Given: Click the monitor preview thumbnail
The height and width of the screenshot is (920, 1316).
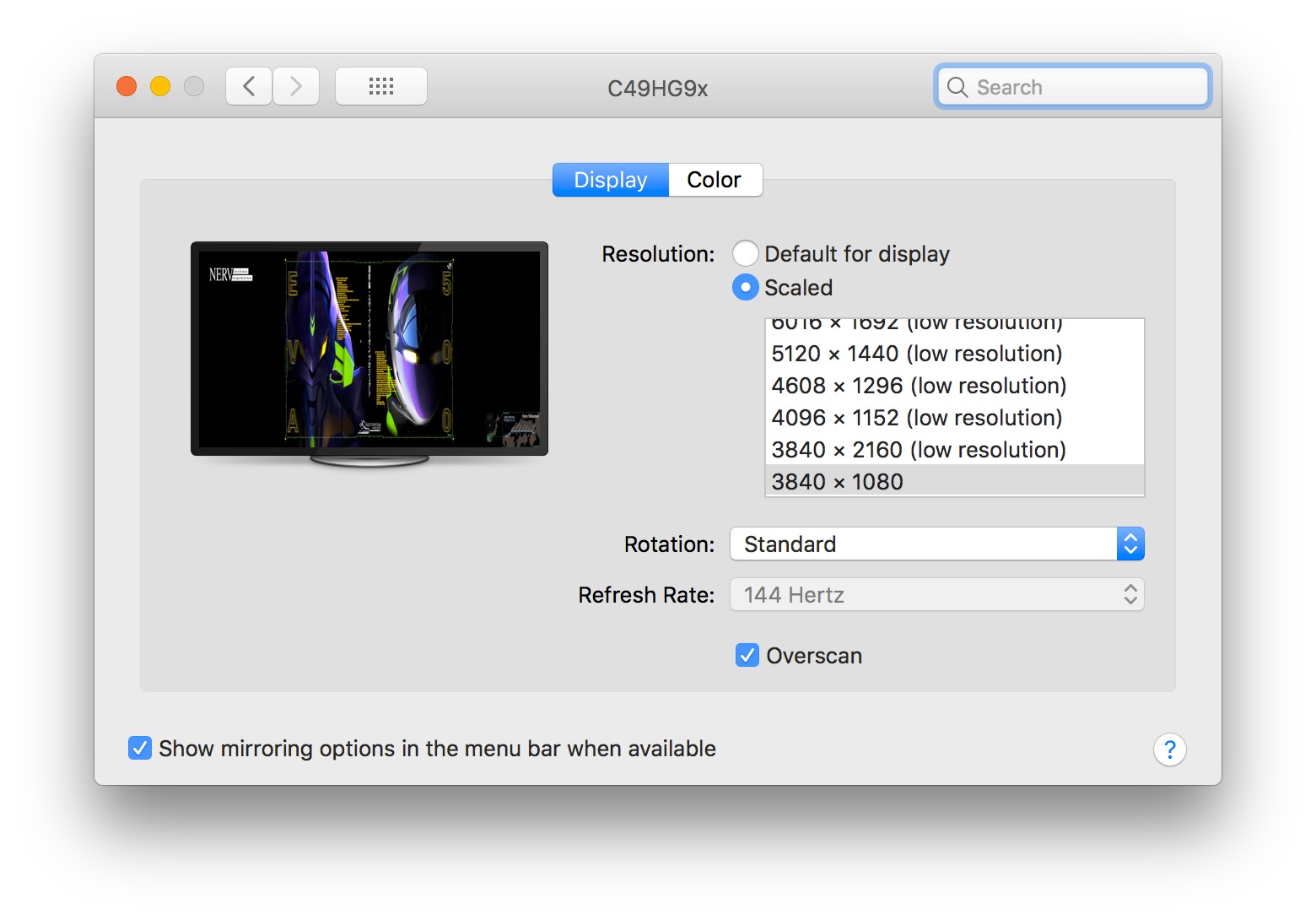Looking at the screenshot, I should 369,354.
